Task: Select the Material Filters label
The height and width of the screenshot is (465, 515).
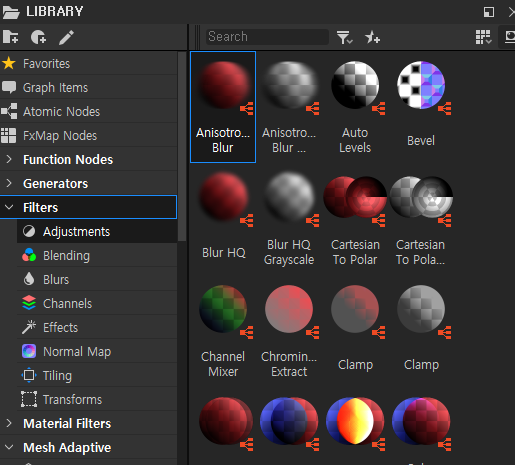Action: pos(67,424)
